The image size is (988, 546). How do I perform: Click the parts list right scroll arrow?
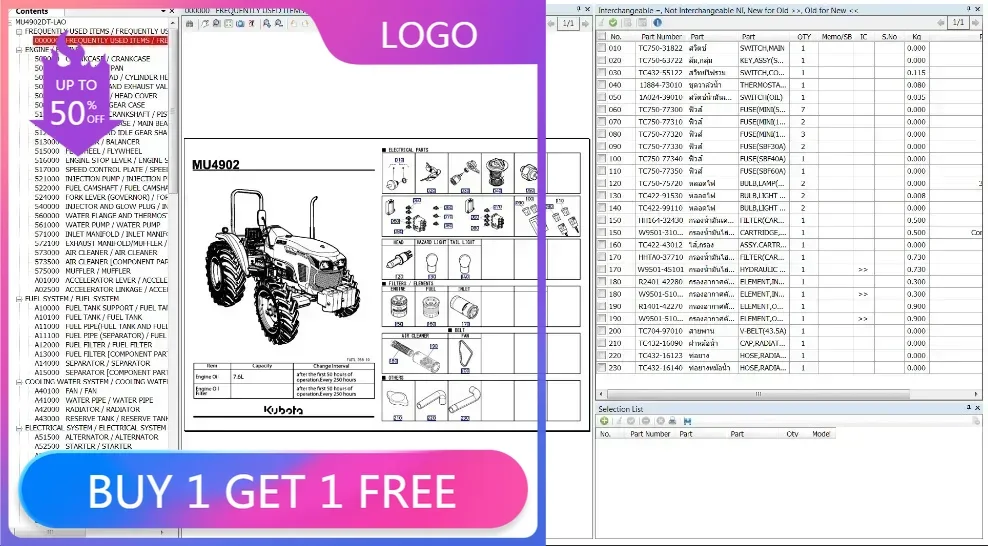pos(976,394)
